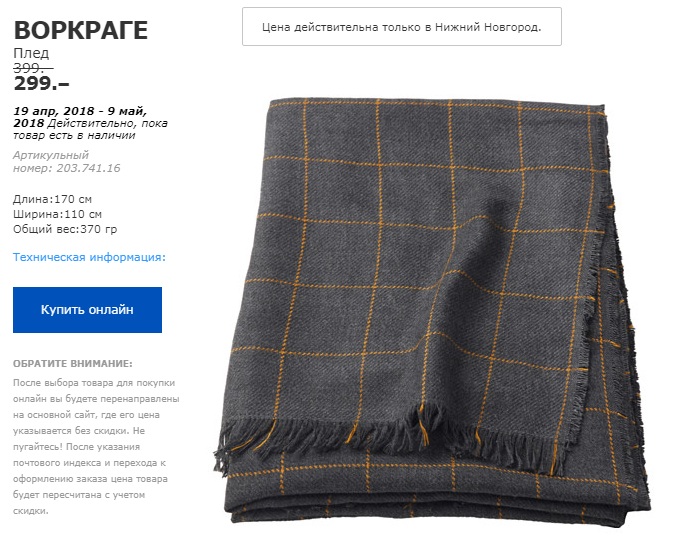The width and height of the screenshot is (688, 548).
Task: Click the notice paragraph about online purchase
Action: (x=96, y=447)
